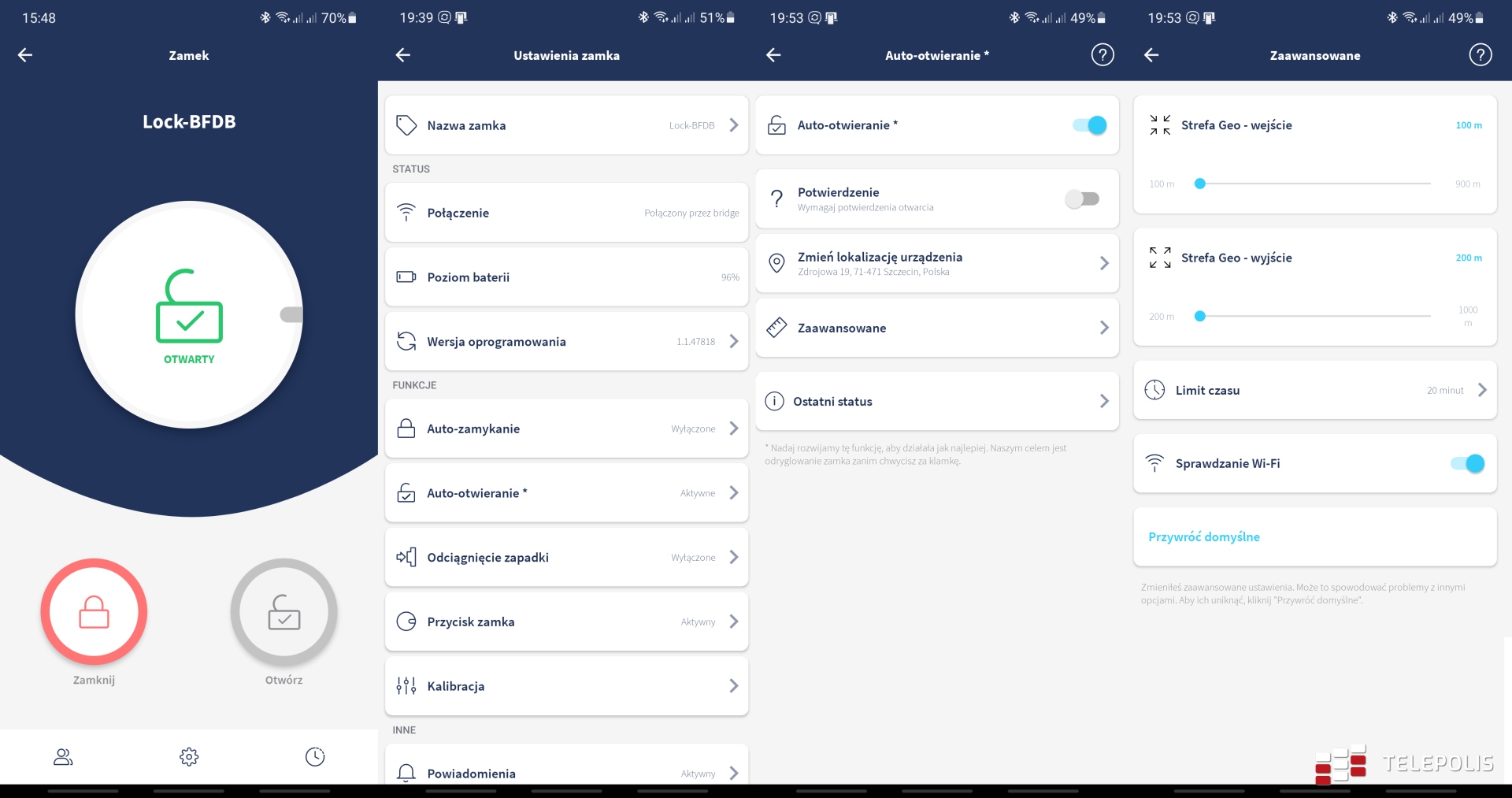The width and height of the screenshot is (1512, 798).
Task: Expand Ostatni status chevron
Action: 1104,402
